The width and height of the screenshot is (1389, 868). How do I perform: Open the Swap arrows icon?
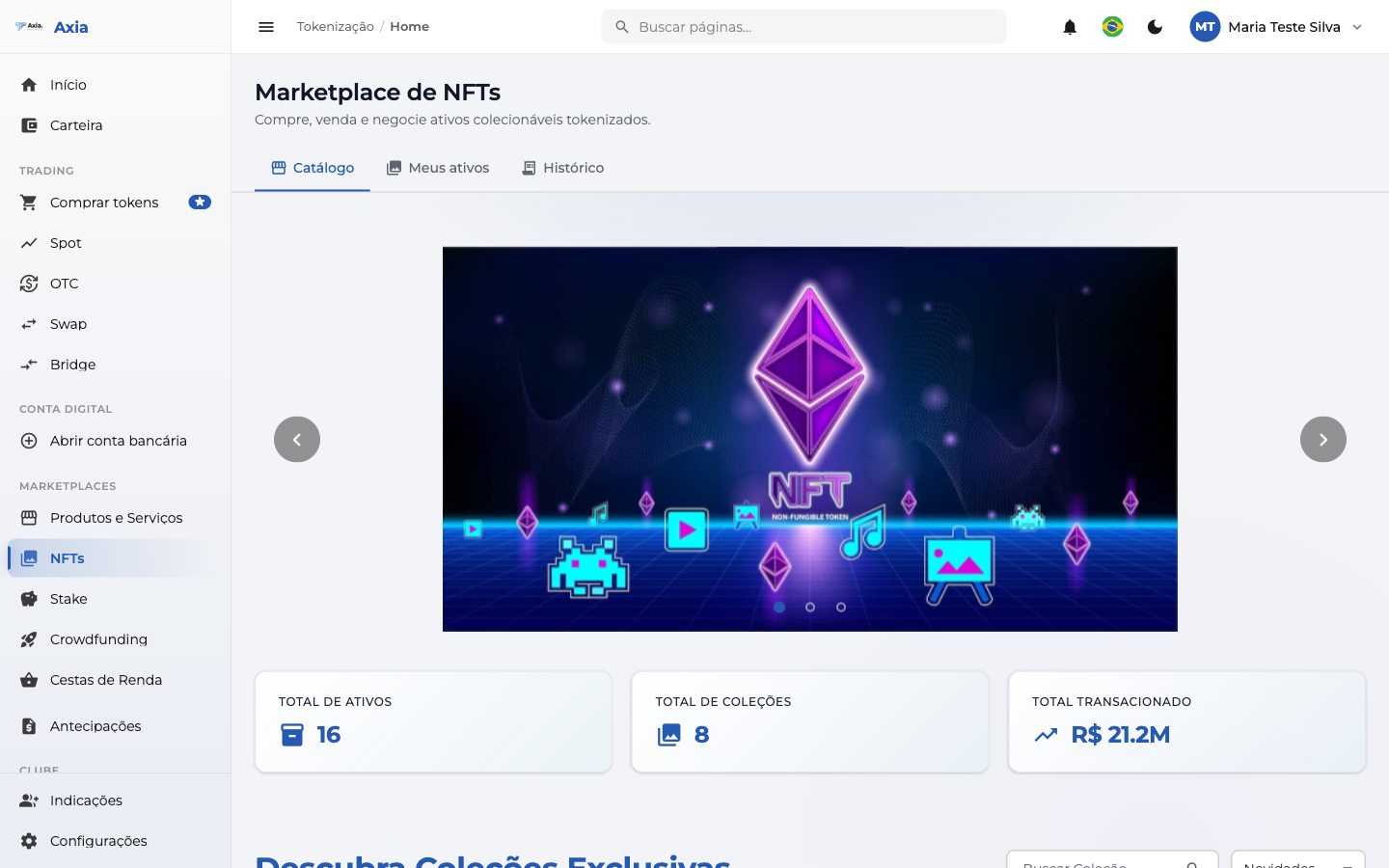[29, 324]
